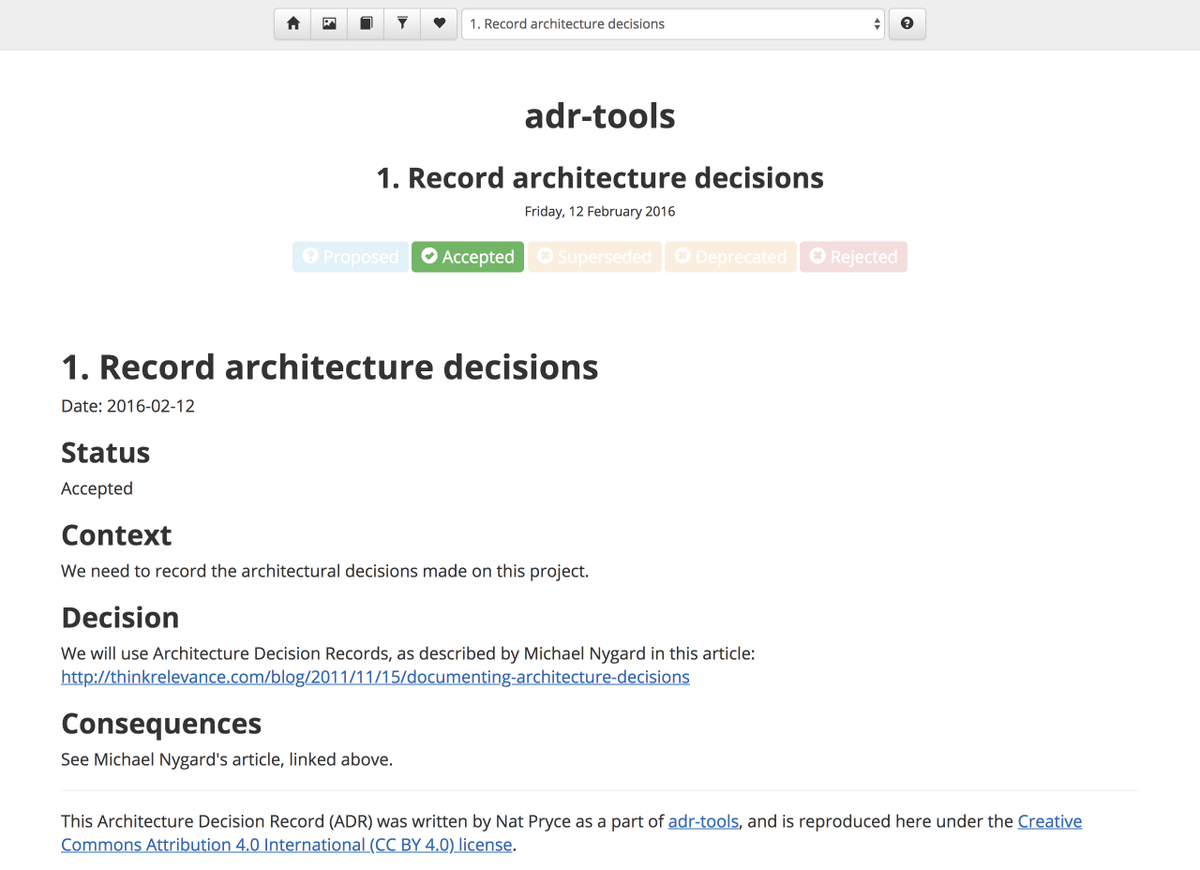The image size is (1200, 870).
Task: Select the Superseded status badge
Action: [x=595, y=257]
